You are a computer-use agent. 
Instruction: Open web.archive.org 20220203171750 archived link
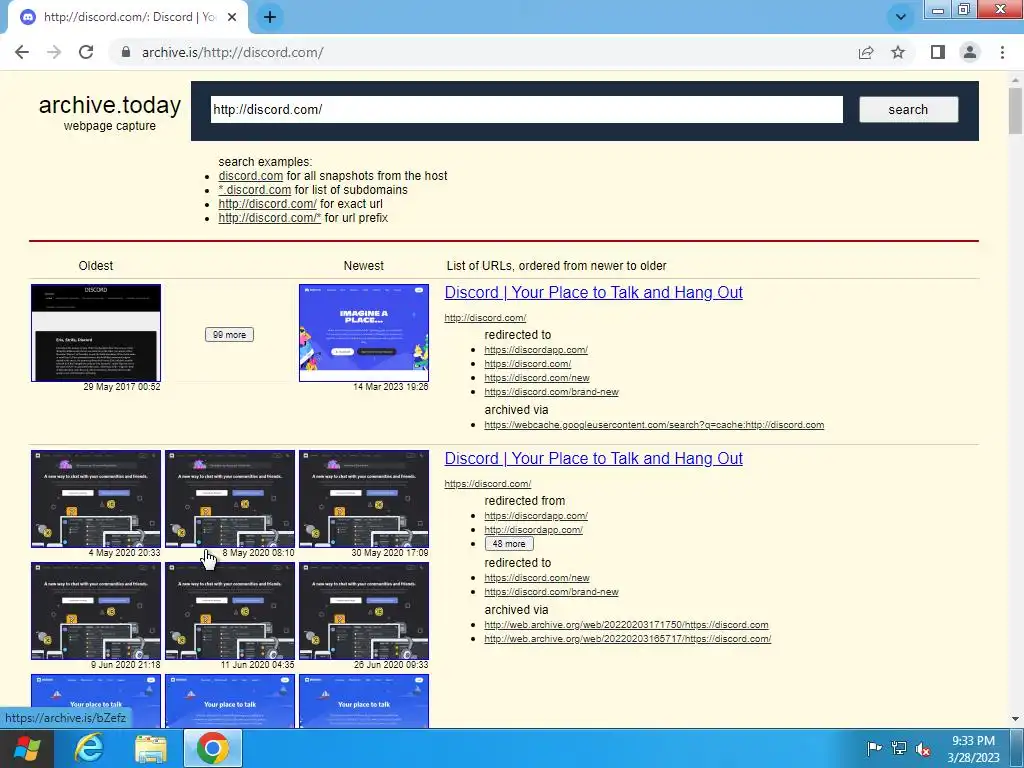(626, 625)
